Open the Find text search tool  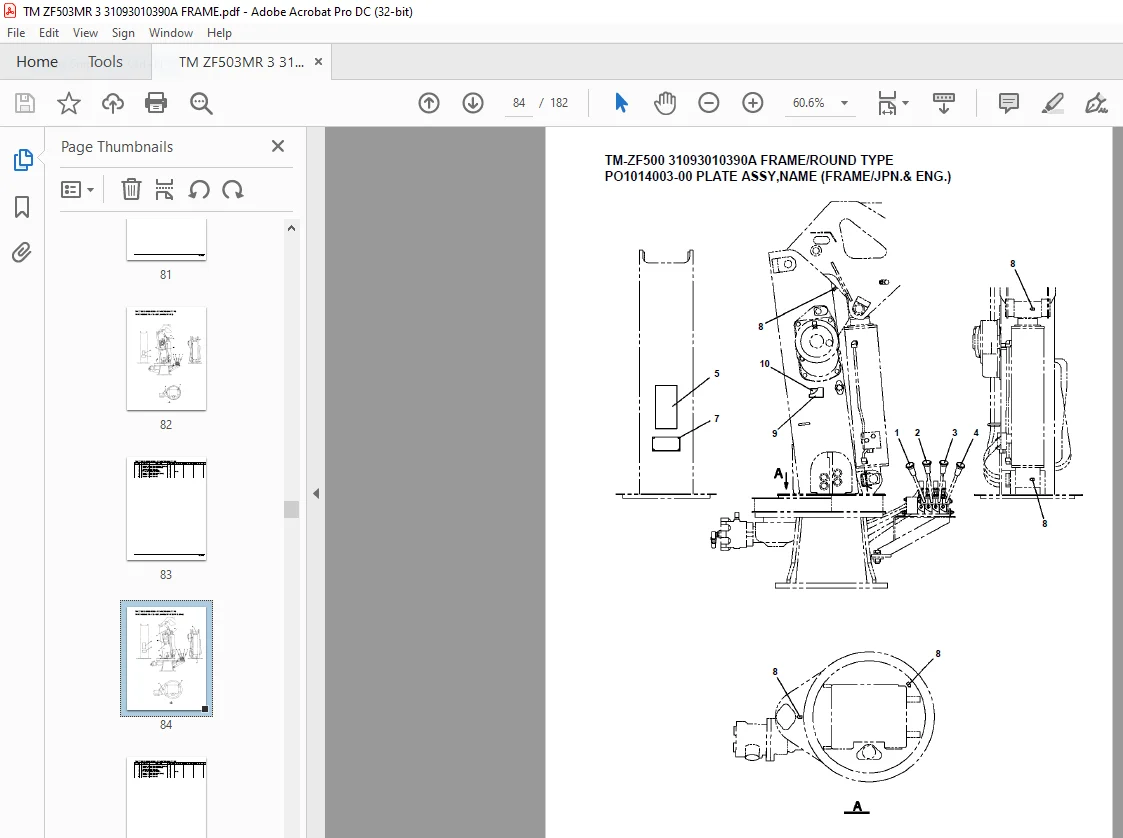[x=201, y=103]
